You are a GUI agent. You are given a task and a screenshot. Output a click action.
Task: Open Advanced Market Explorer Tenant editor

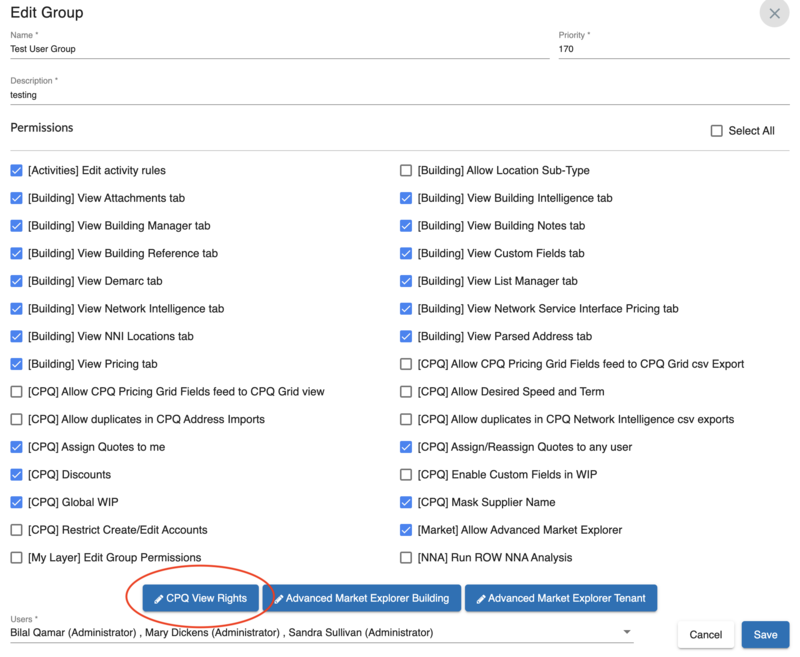[561, 598]
